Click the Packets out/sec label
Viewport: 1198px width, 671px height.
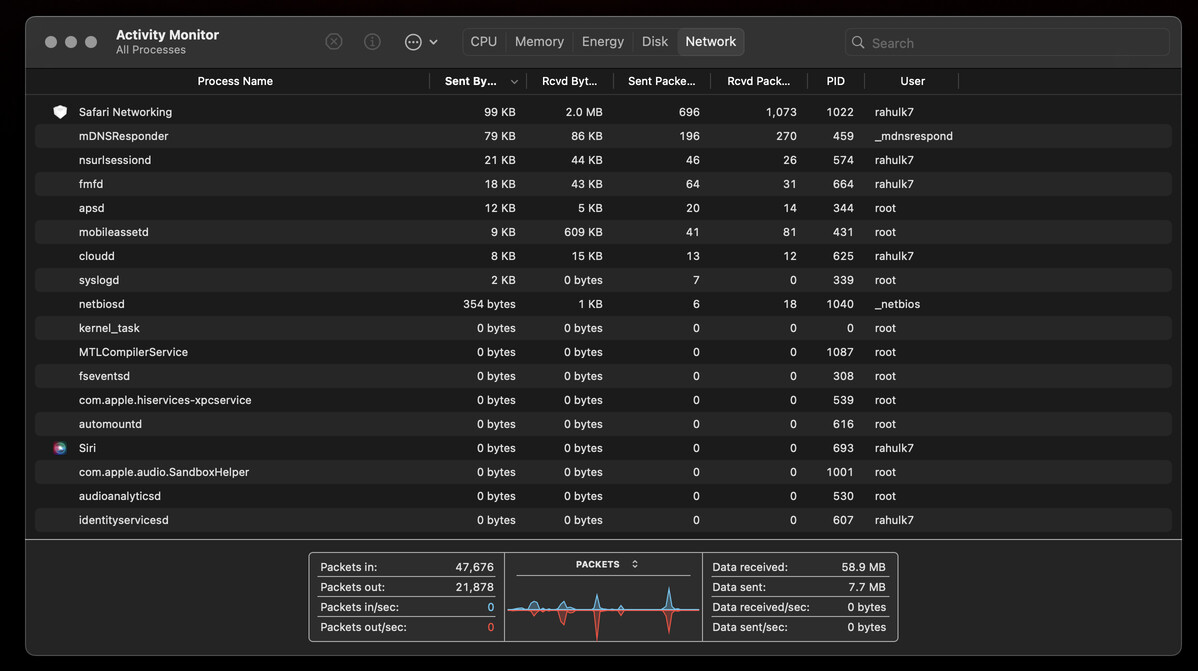pyautogui.click(x=363, y=627)
